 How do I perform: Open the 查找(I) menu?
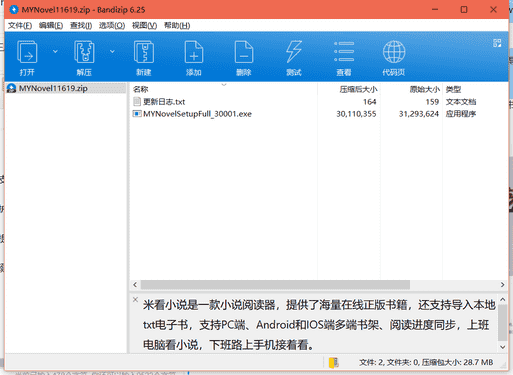[x=81, y=26]
